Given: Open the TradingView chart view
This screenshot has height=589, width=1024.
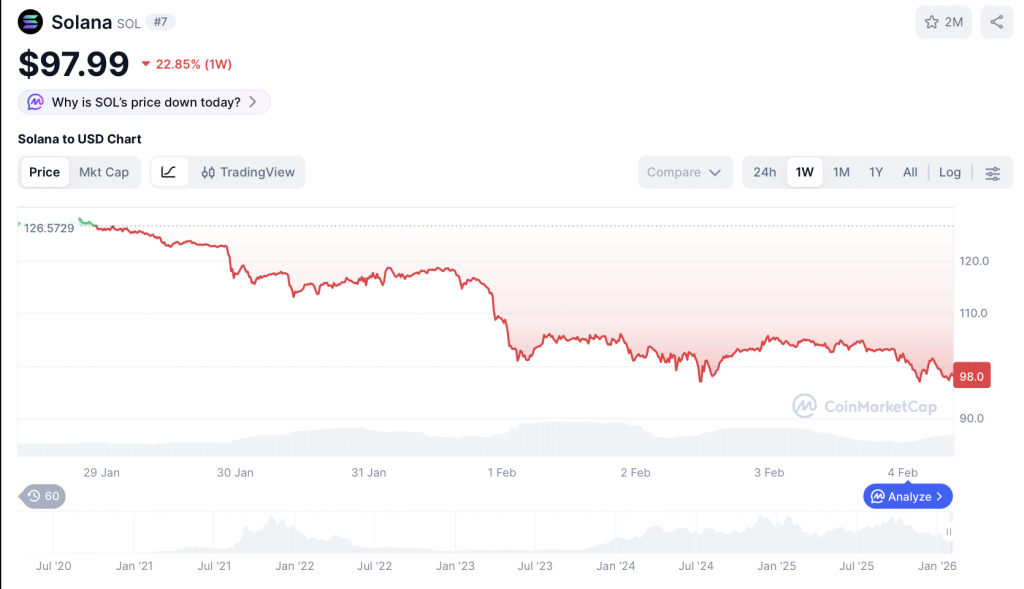Looking at the screenshot, I should pos(248,172).
